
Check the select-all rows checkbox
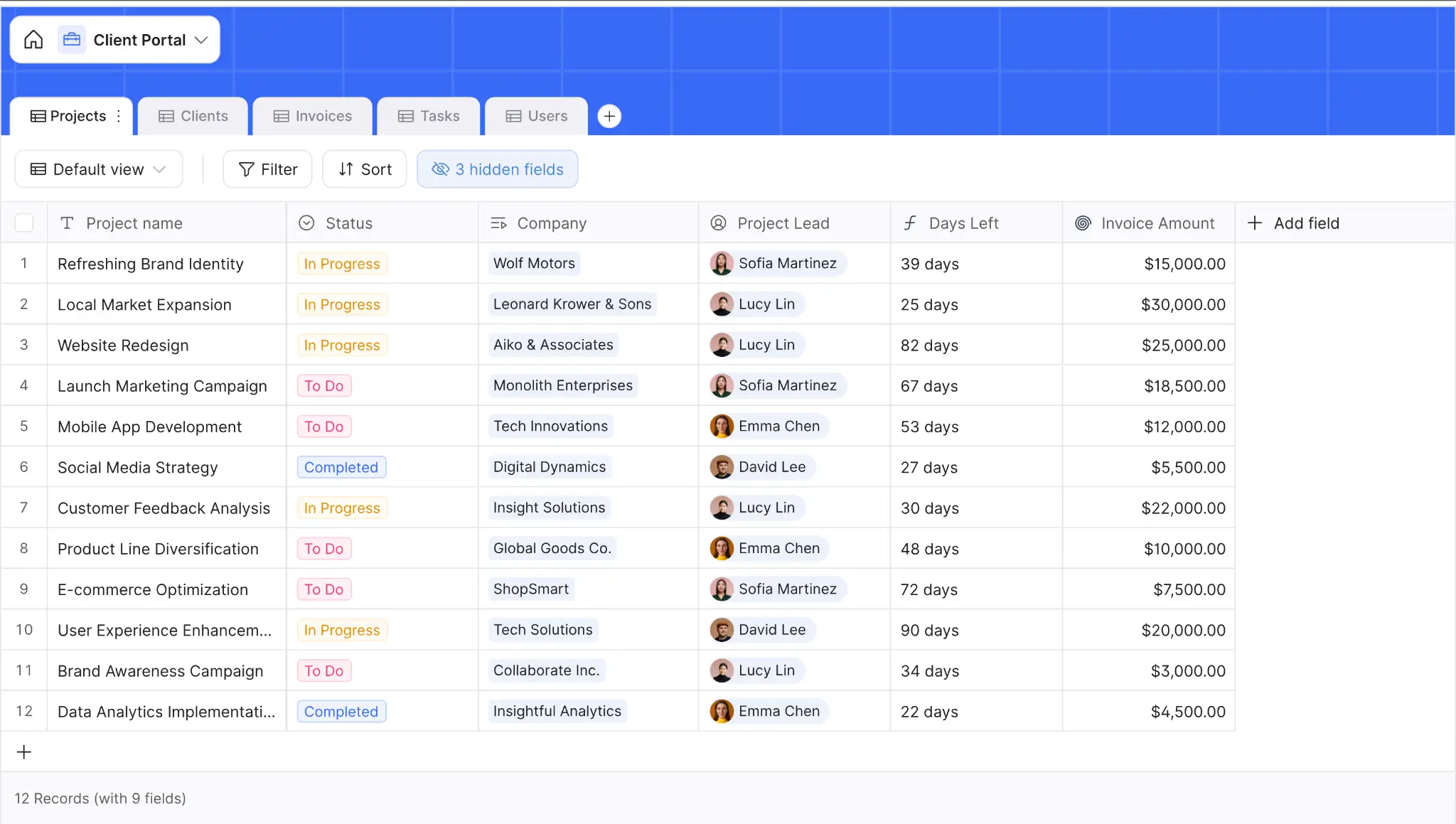[24, 223]
